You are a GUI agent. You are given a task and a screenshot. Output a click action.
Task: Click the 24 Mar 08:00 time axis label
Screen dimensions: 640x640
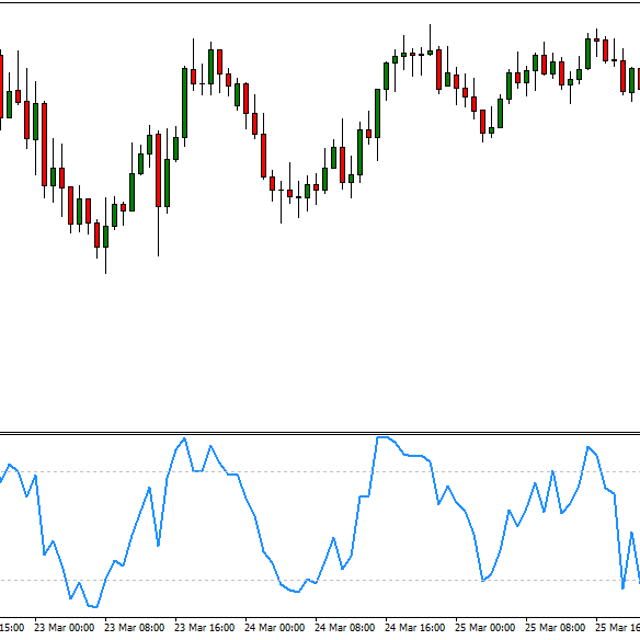click(344, 628)
